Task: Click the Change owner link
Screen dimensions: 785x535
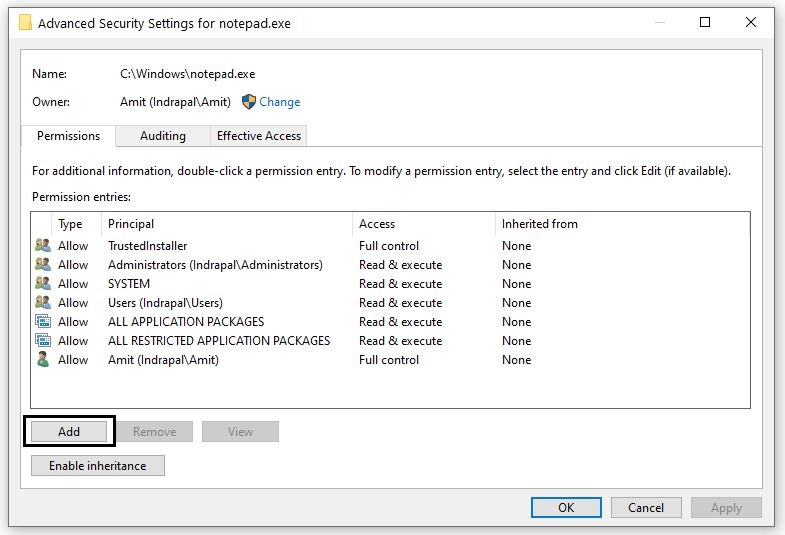Action: [280, 102]
